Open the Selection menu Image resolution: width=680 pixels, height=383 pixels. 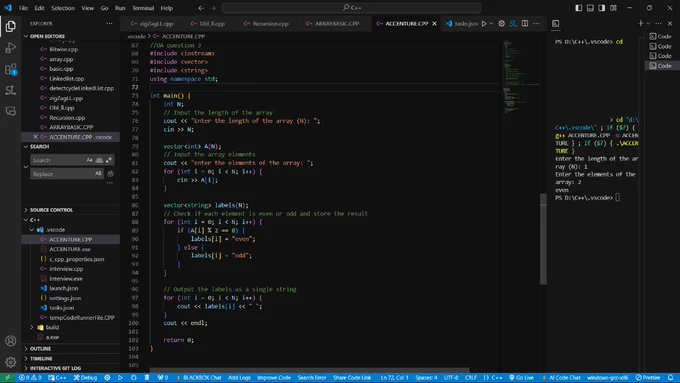[63, 8]
